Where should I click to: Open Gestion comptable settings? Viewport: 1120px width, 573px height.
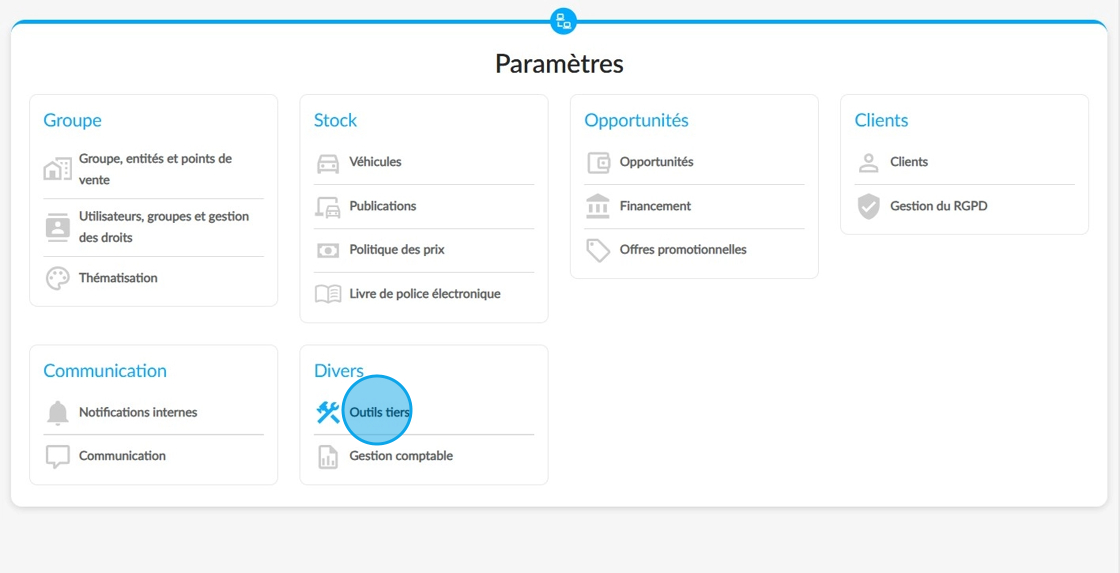click(401, 456)
